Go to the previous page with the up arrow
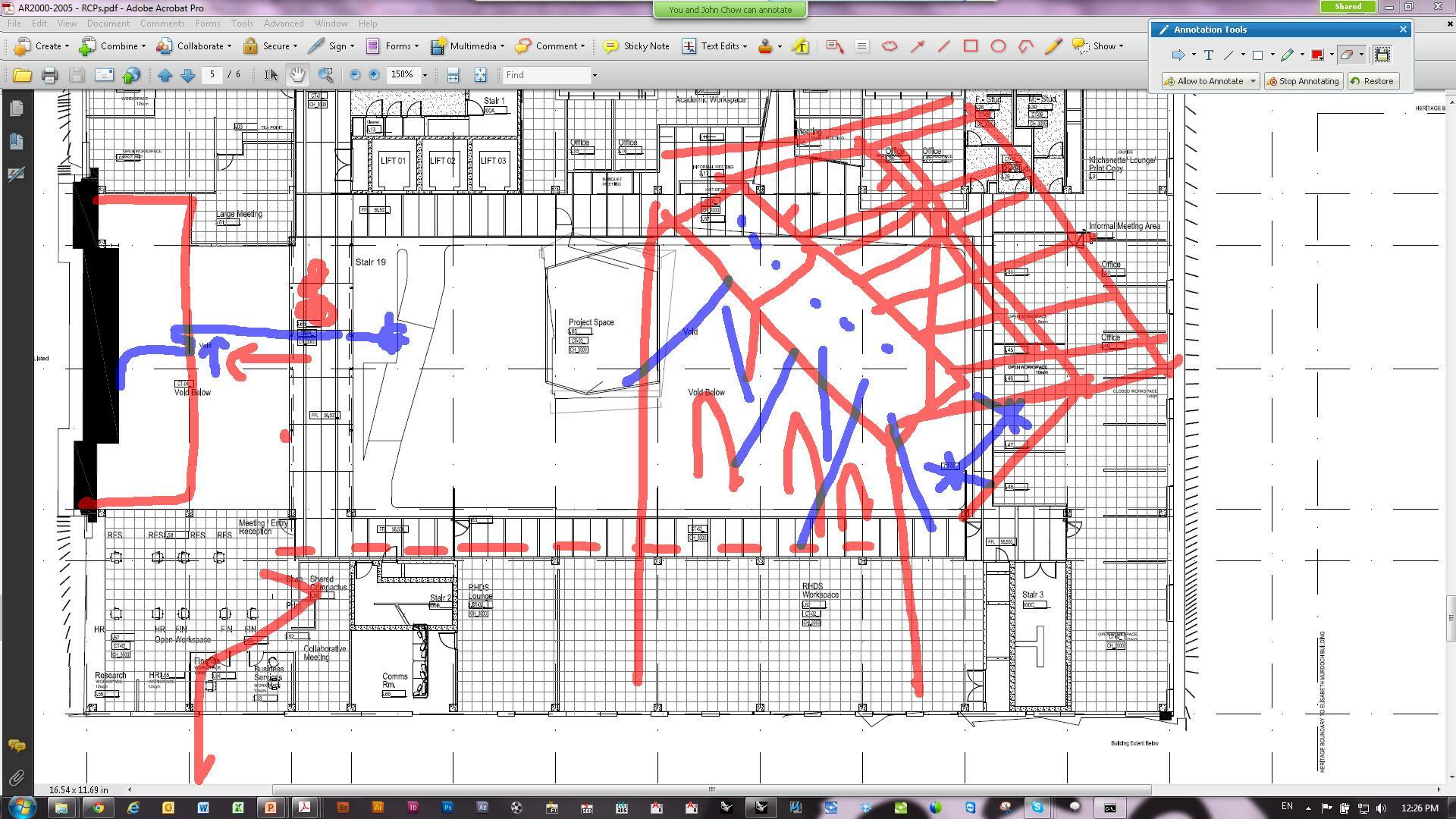The height and width of the screenshot is (819, 1456). [165, 75]
